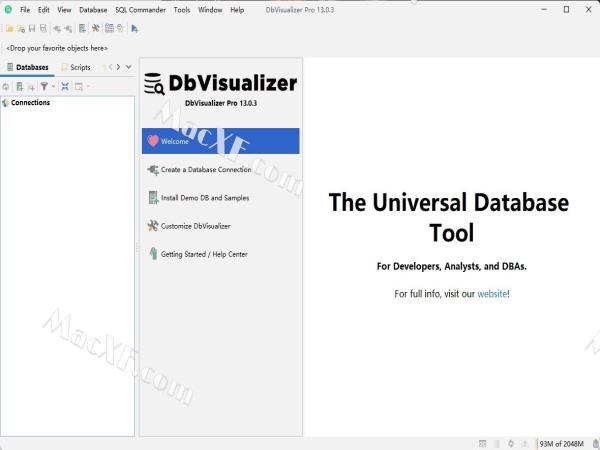Show next tabs with right chevron
600x450 pixels.
point(118,67)
